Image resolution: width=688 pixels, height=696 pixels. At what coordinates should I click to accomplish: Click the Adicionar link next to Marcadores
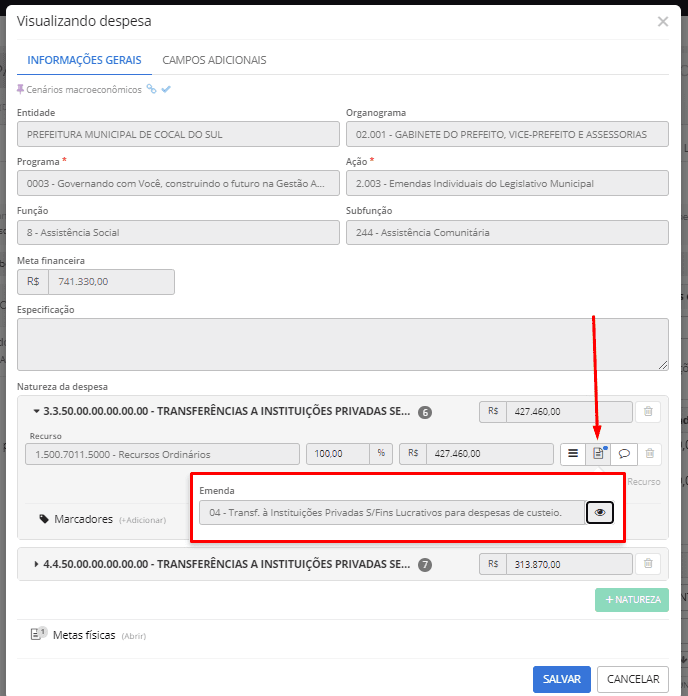(140, 520)
